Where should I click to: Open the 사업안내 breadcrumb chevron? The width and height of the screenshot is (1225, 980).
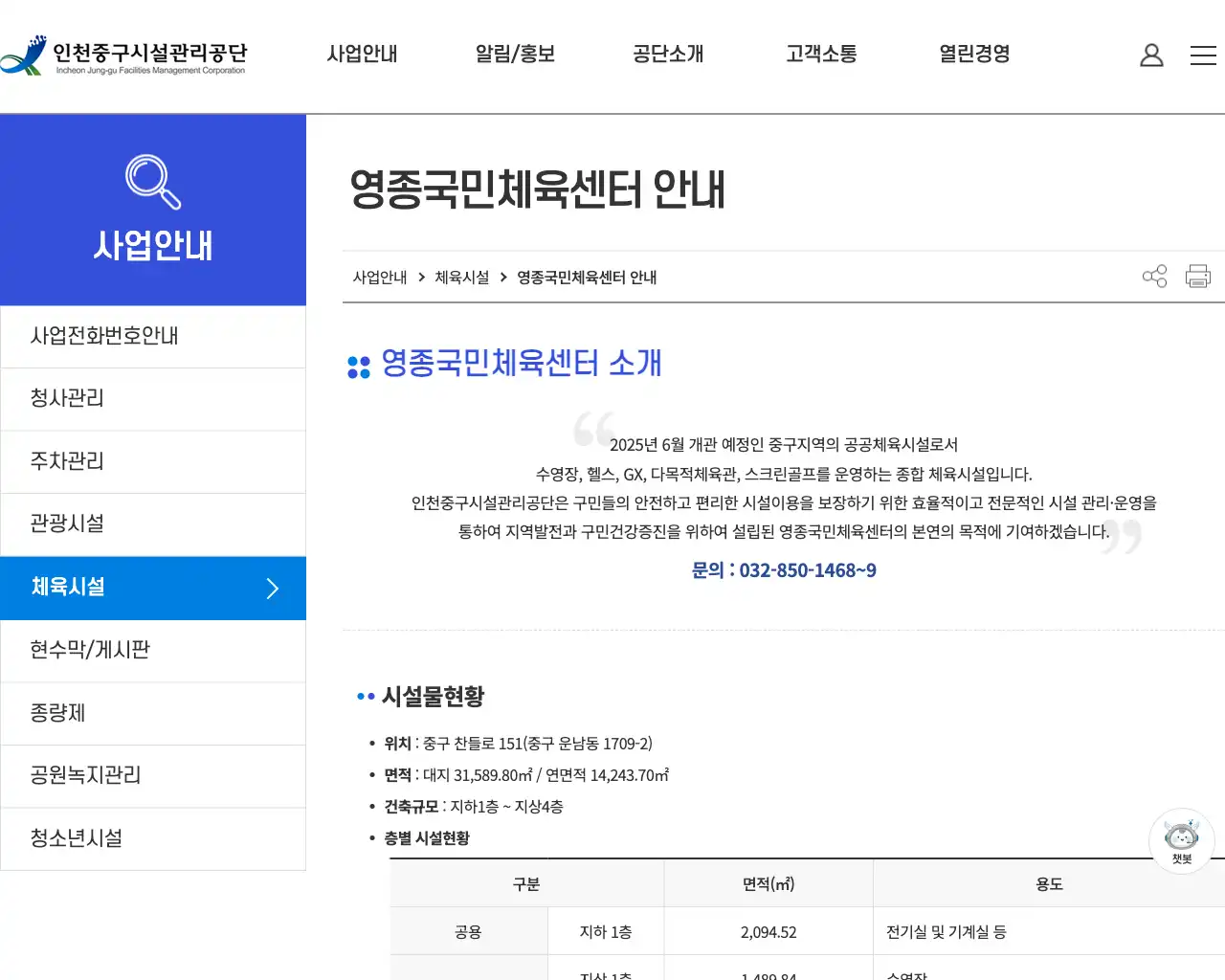(421, 277)
